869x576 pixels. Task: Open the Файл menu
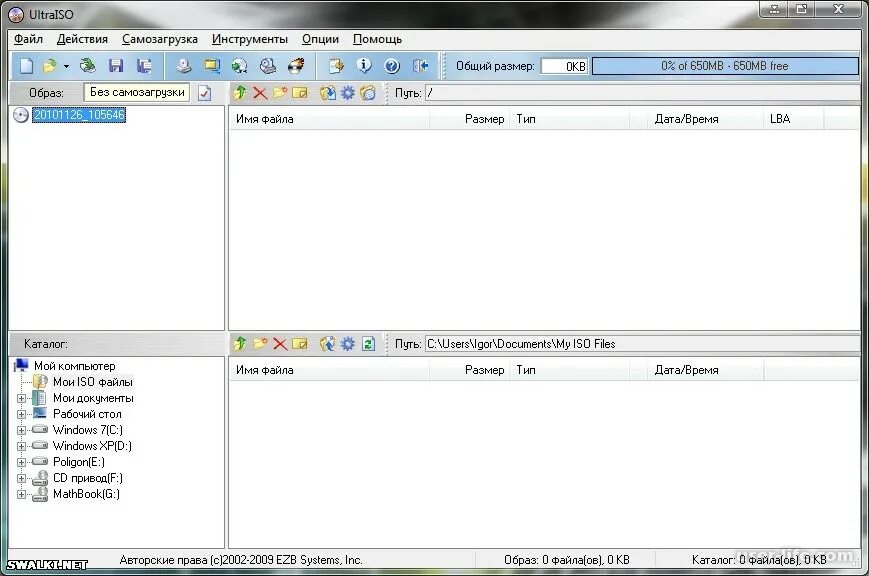(x=28, y=39)
